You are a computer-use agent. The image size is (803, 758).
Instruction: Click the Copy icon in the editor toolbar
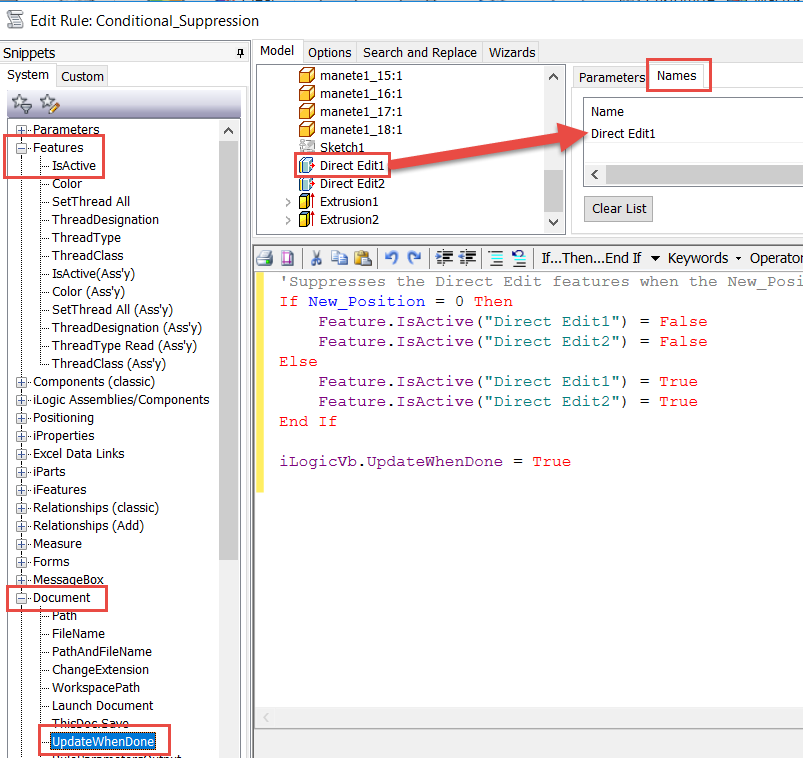[x=339, y=258]
